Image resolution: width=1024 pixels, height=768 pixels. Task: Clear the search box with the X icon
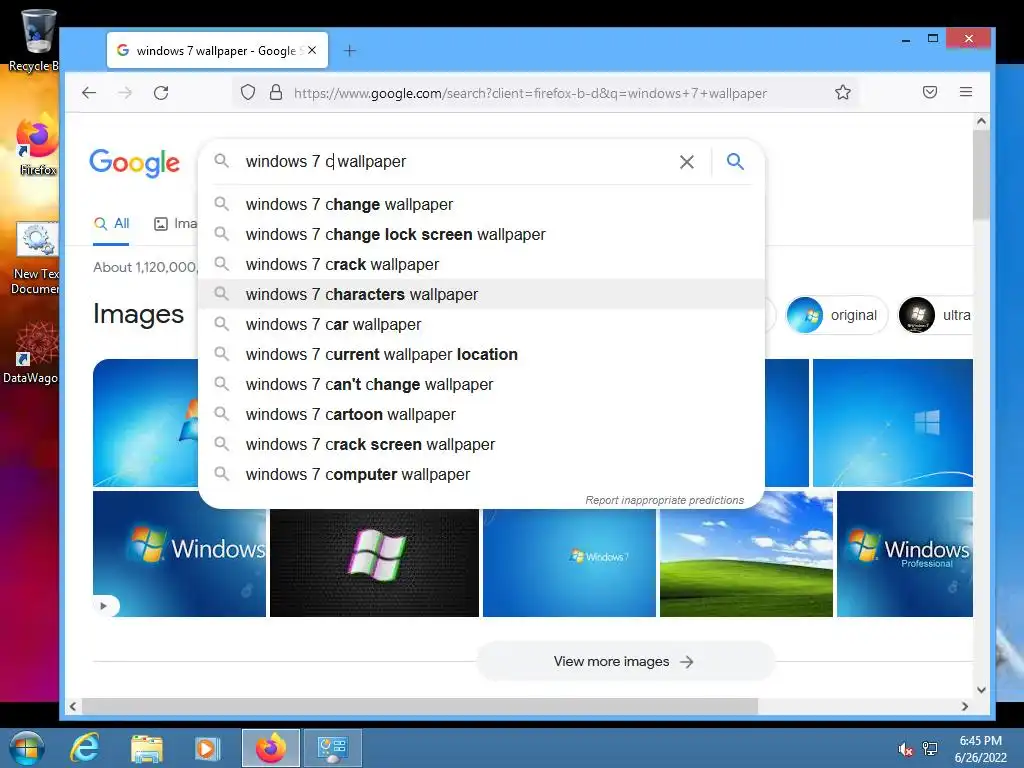[686, 162]
